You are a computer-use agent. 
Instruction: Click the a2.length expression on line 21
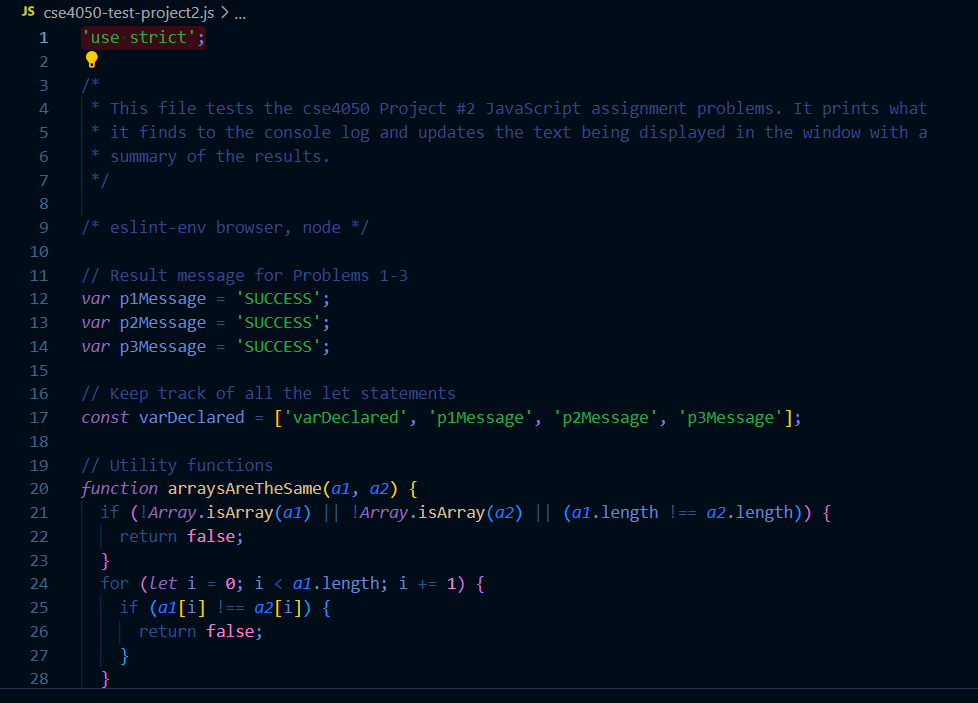750,513
